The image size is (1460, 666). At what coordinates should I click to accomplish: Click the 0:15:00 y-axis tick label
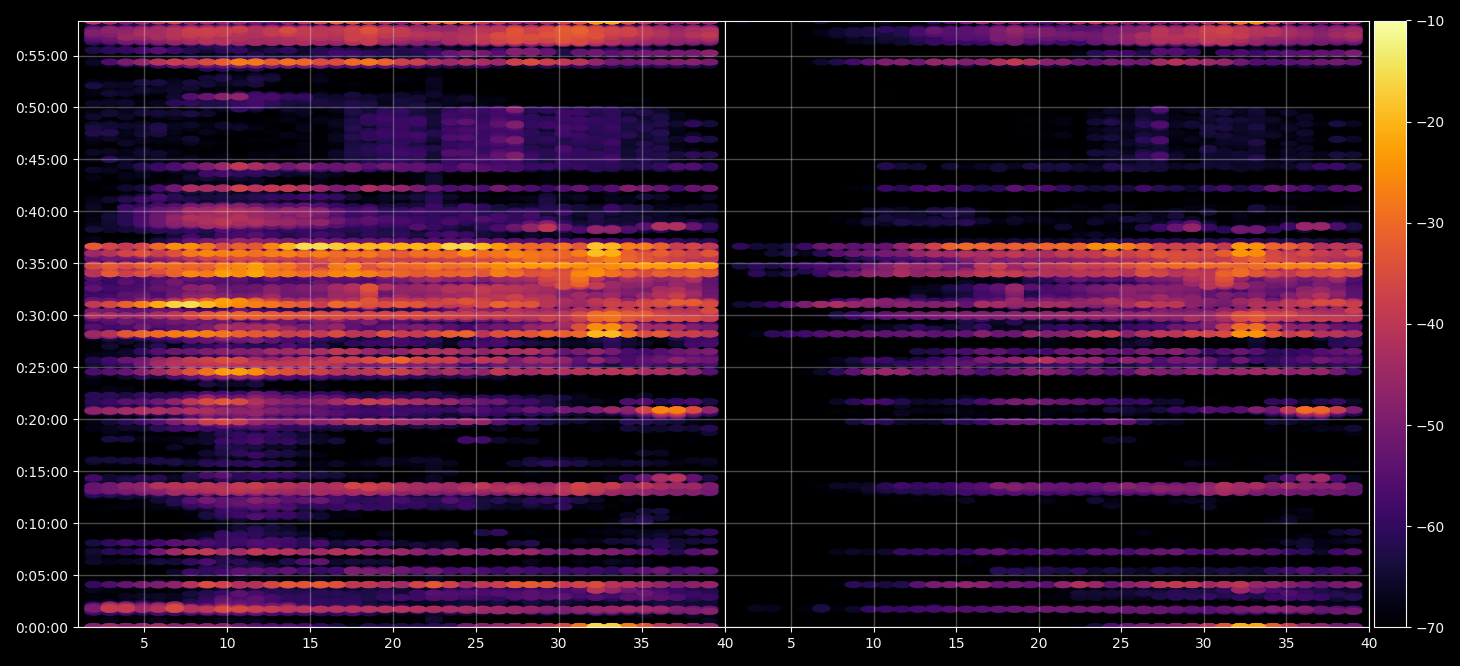[x=42, y=471]
